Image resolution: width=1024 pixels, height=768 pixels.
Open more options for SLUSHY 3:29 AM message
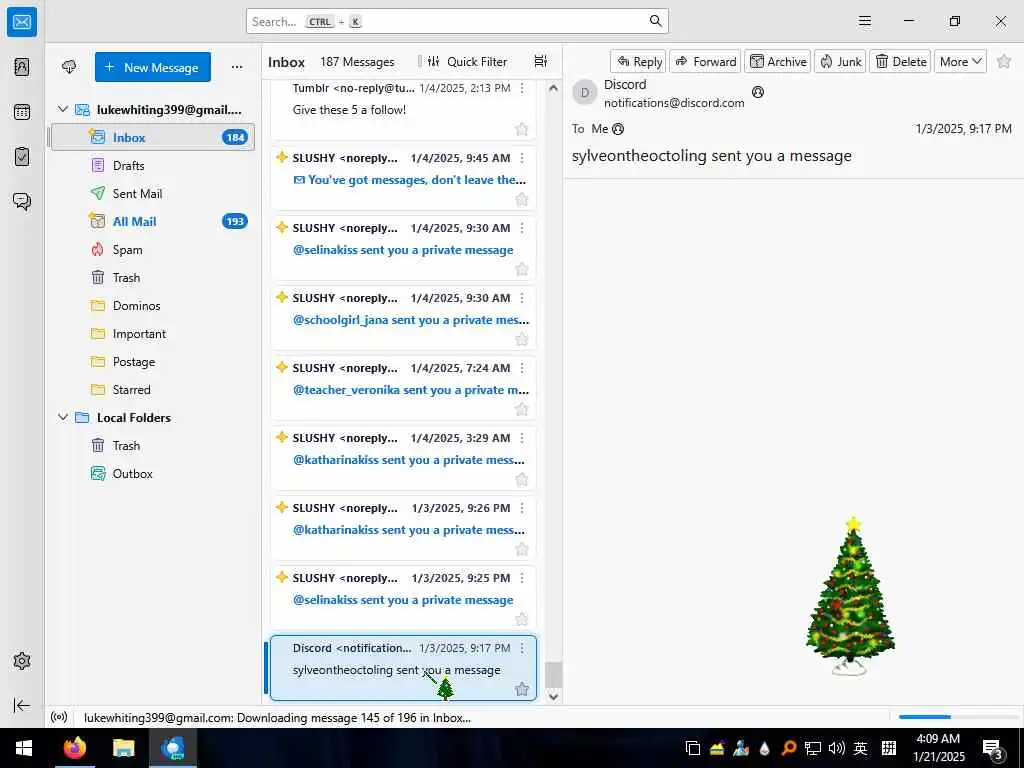coord(522,438)
